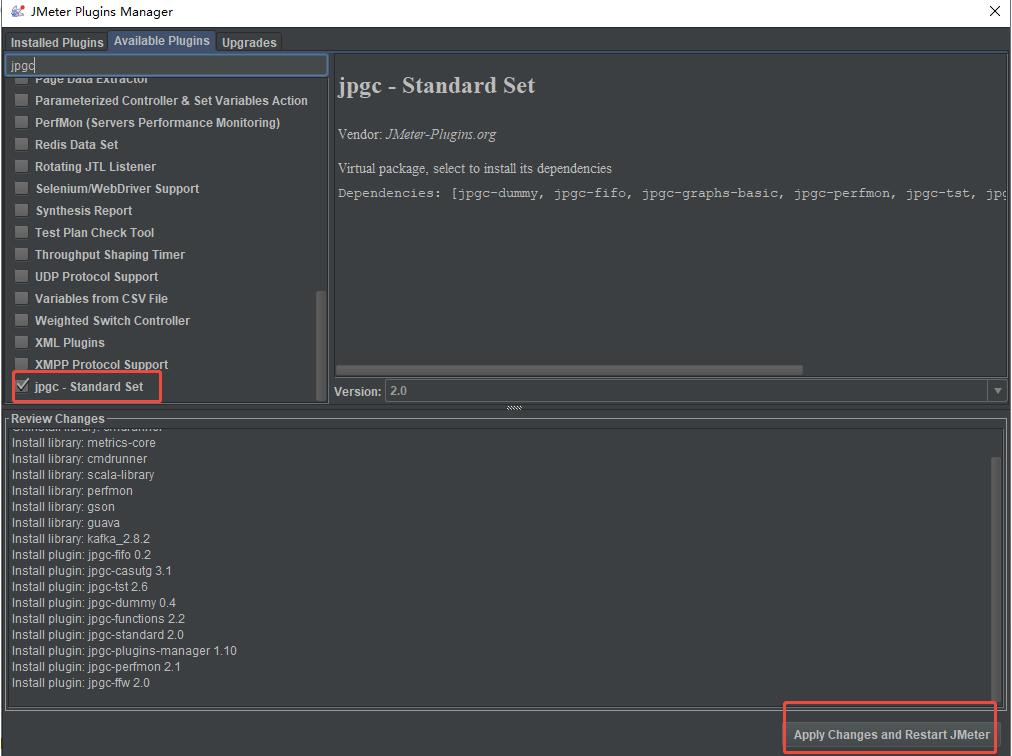Image resolution: width=1012 pixels, height=756 pixels.
Task: Enable the Redis Data Set plugin checkbox
Action: click(x=22, y=144)
